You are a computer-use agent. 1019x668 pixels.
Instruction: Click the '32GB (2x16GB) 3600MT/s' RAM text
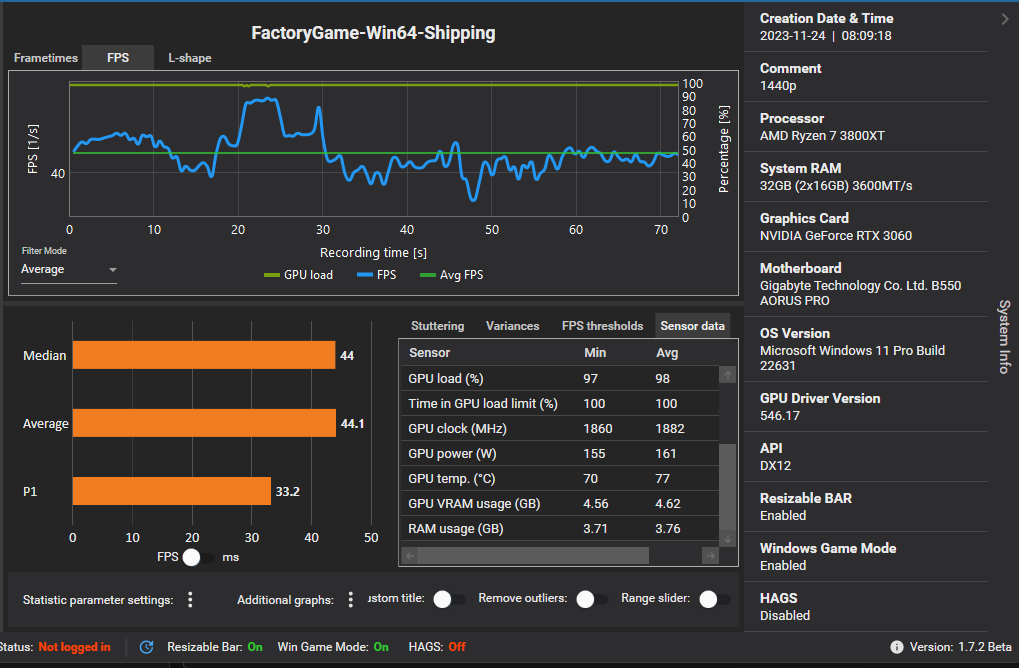pos(836,186)
